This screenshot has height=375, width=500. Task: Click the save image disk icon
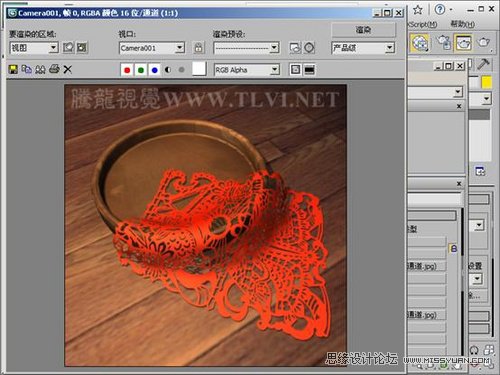pos(13,69)
